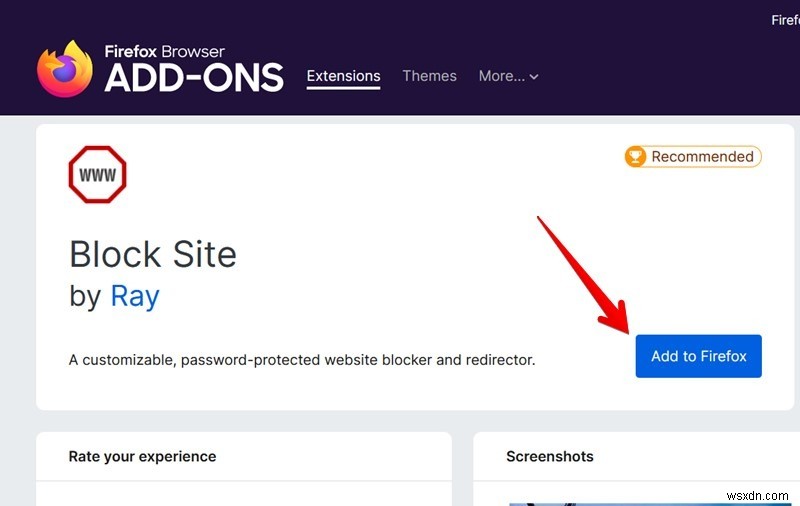Select the Block Site title heading
The height and width of the screenshot is (506, 800).
coord(153,254)
